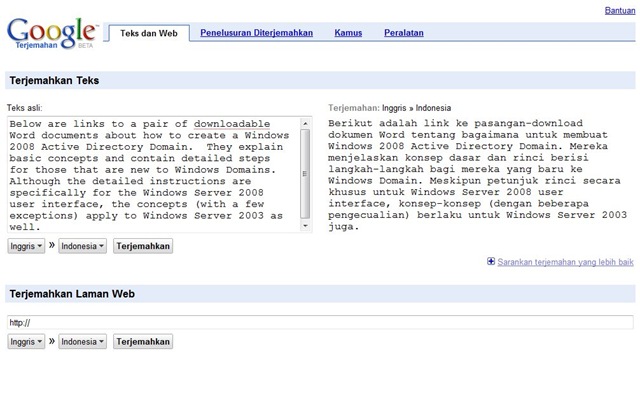Open the Inggris dropdown under text box
Image resolution: width=640 pixels, height=393 pixels.
point(26,246)
